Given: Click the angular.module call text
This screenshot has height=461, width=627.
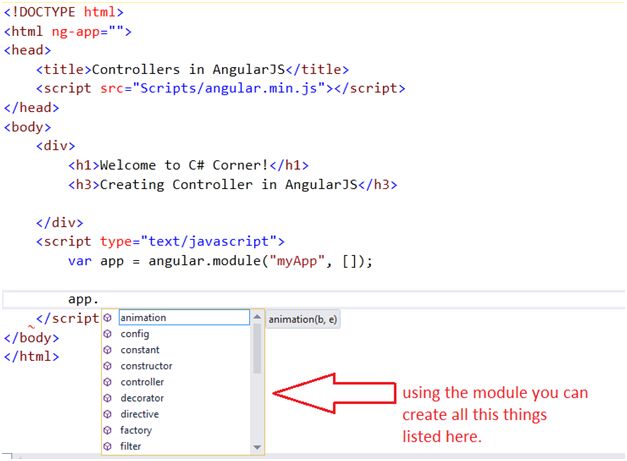Looking at the screenshot, I should click(x=204, y=261).
